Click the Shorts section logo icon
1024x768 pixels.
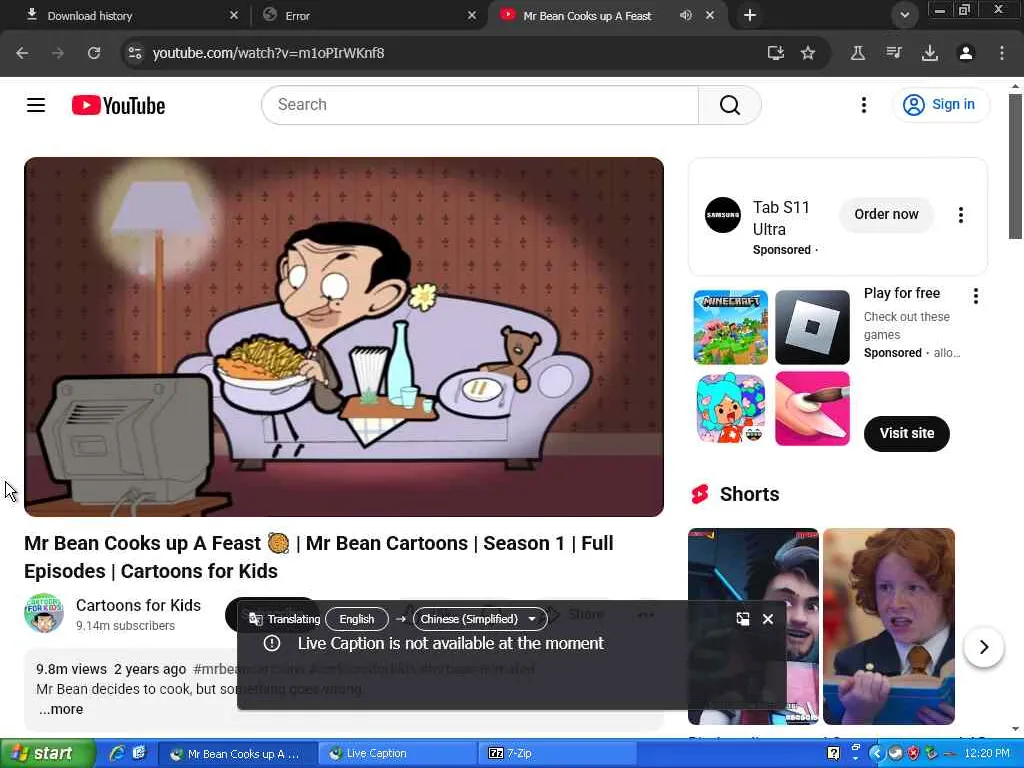point(700,494)
